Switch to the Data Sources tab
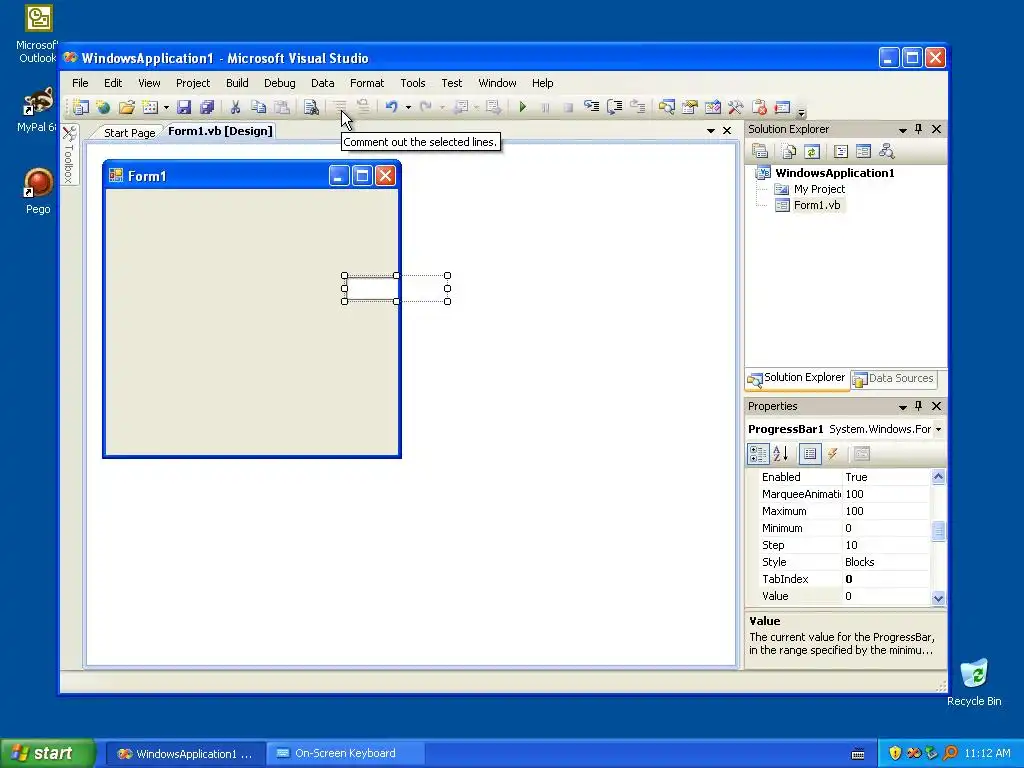 (x=894, y=379)
